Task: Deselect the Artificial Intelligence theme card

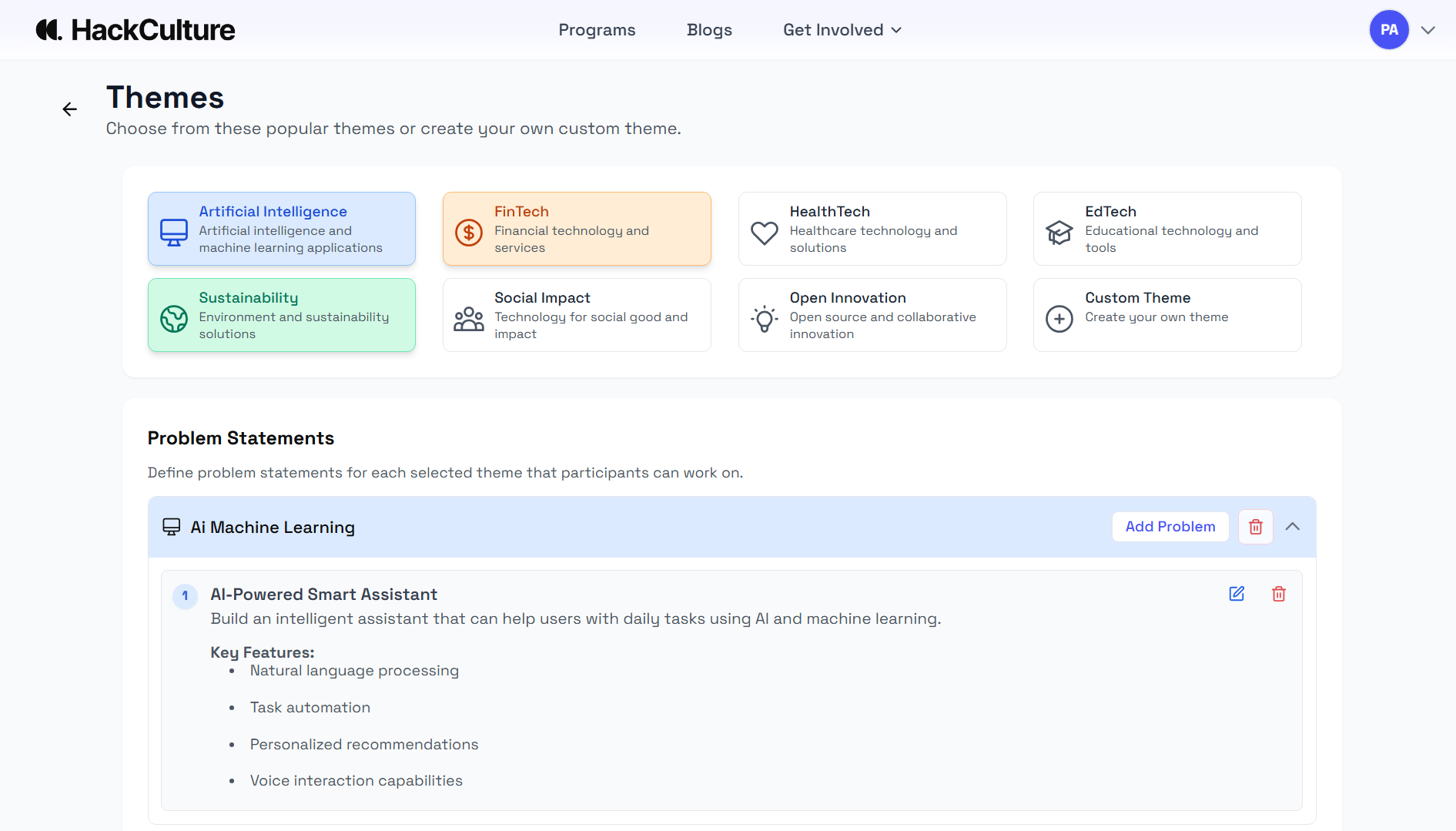Action: [281, 229]
